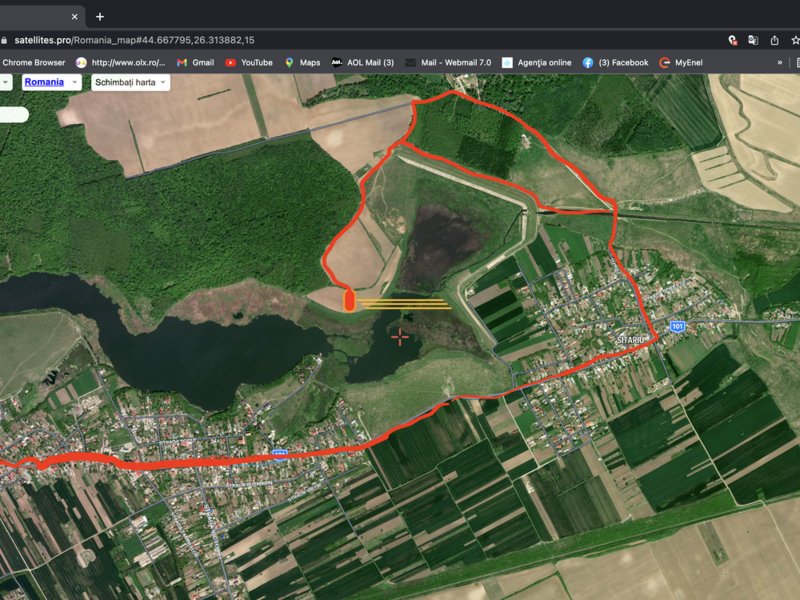Close the current browser tab
Viewport: 800px width, 600px height.
[x=76, y=16]
